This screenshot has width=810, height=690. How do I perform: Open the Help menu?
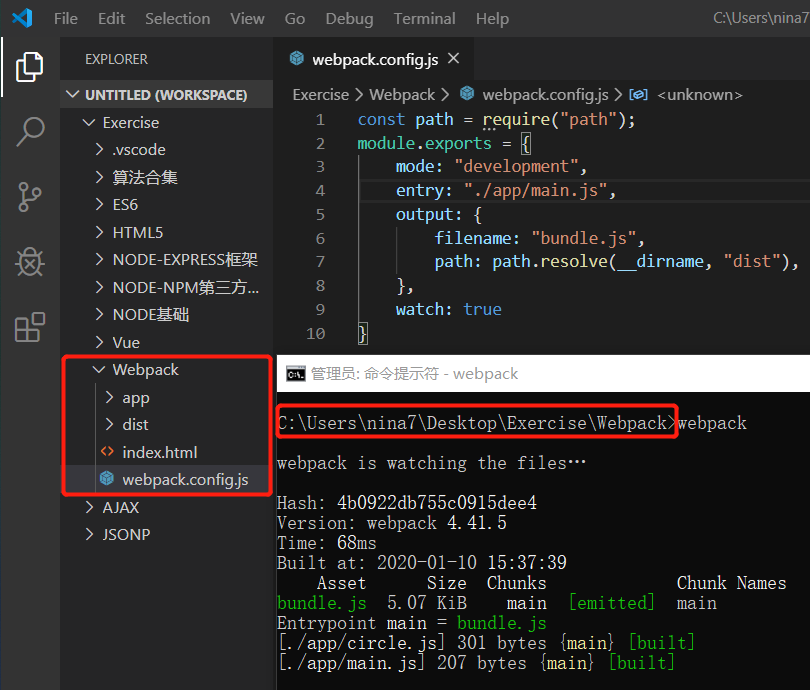(492, 19)
